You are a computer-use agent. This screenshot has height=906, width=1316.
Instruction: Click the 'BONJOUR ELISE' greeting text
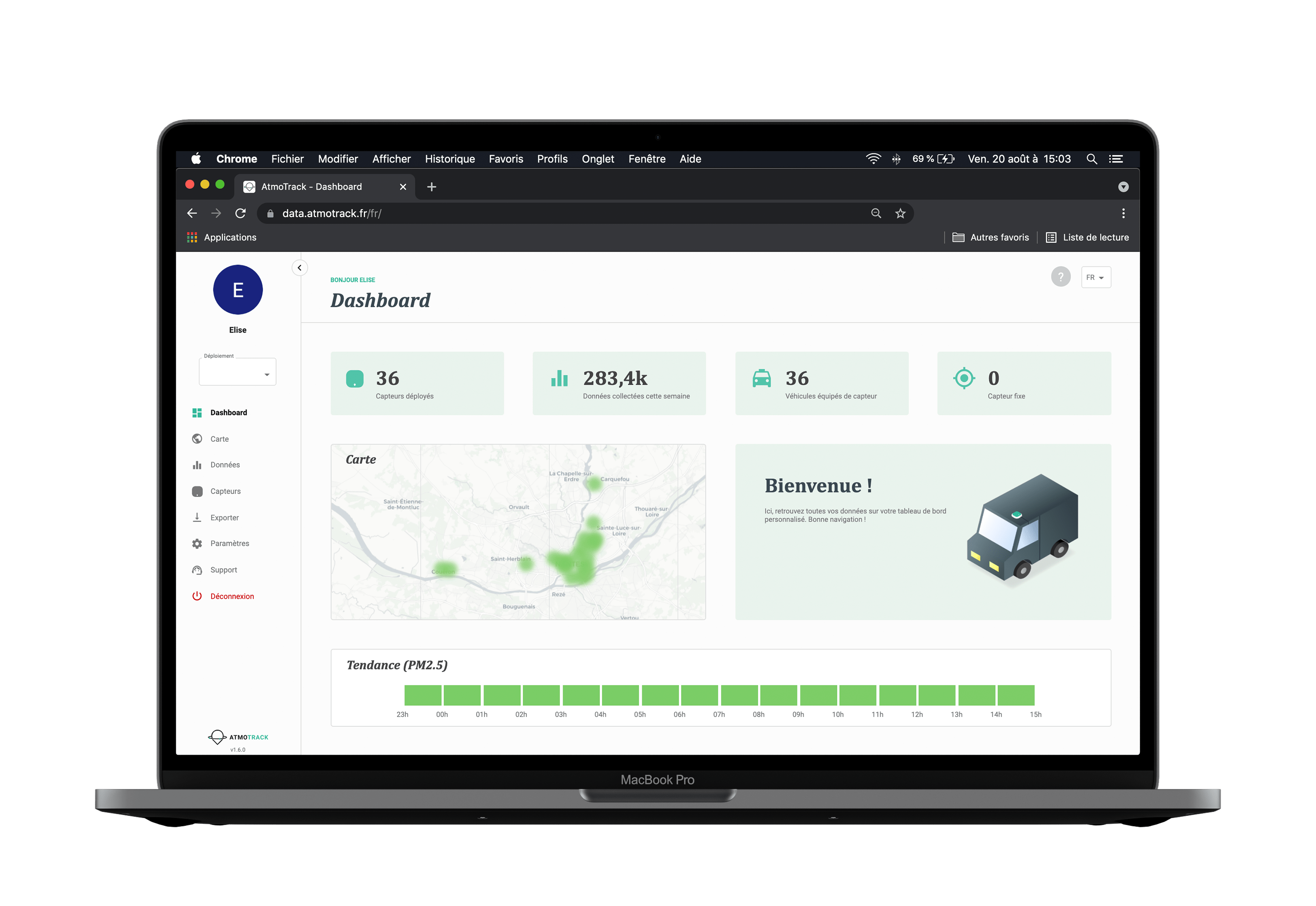[352, 280]
